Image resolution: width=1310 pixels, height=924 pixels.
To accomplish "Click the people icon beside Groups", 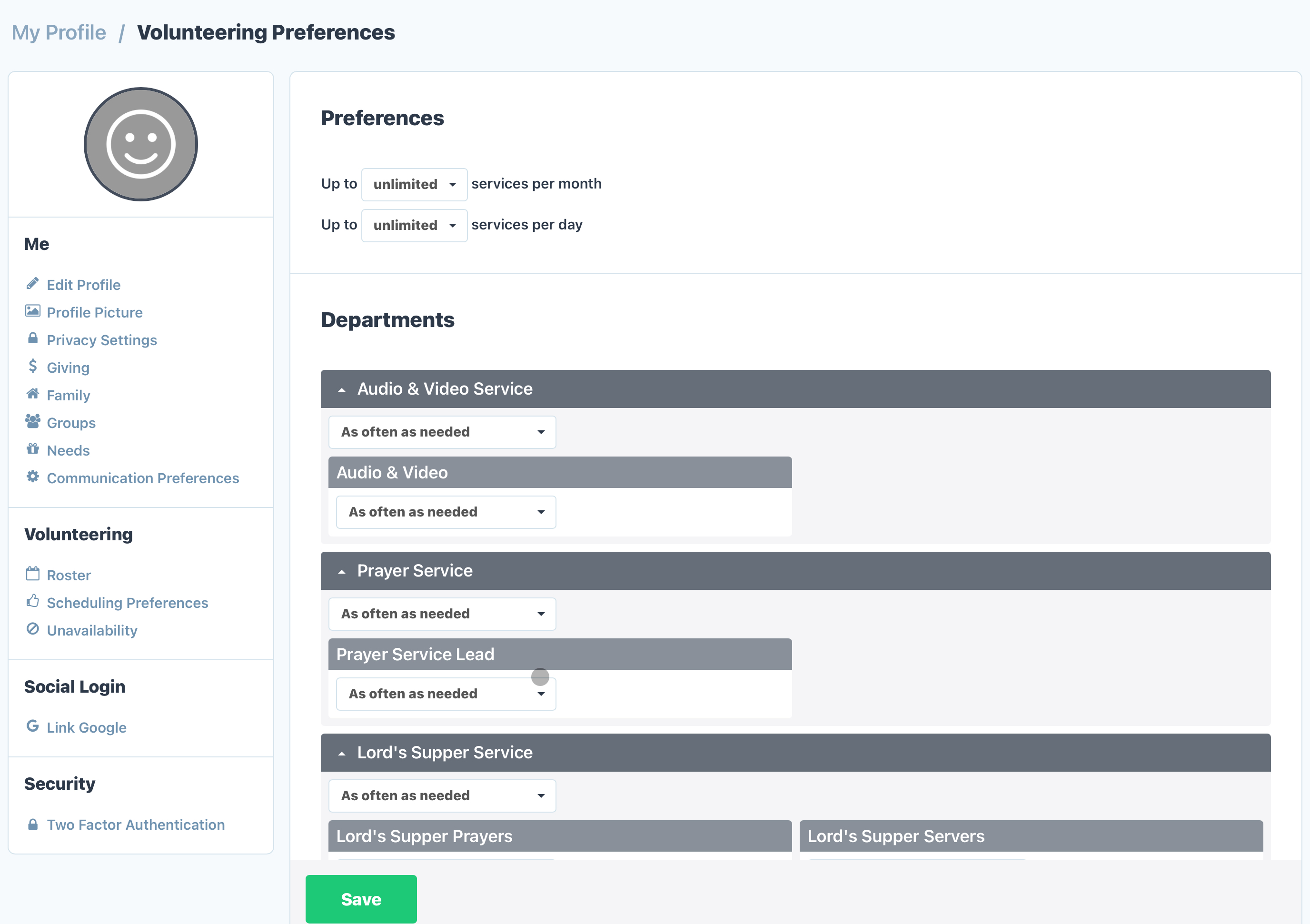I will tap(32, 421).
